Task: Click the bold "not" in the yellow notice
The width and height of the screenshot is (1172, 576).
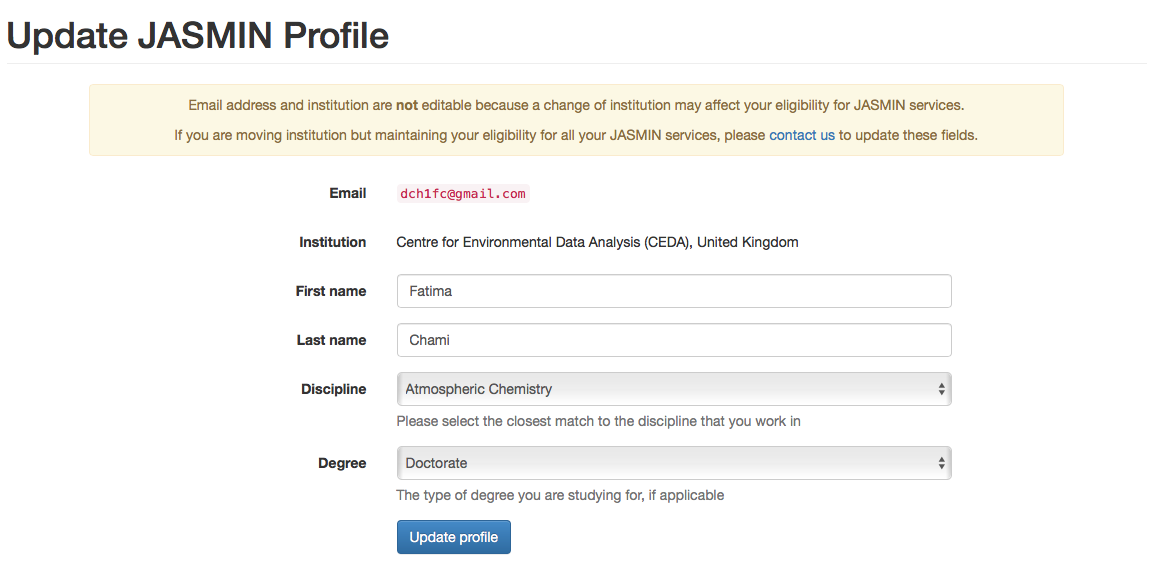Action: [407, 105]
